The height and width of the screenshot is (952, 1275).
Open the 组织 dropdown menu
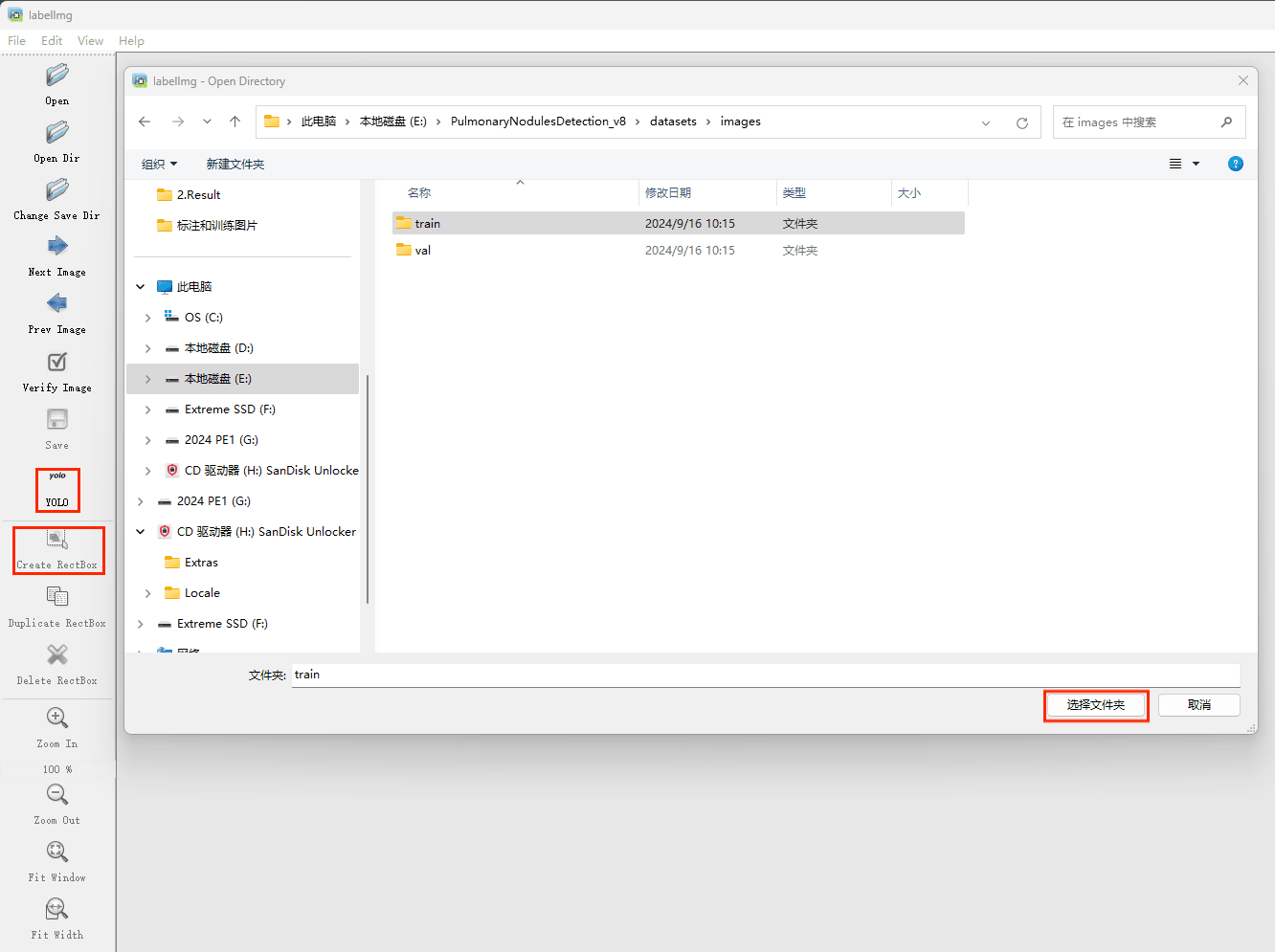pos(160,164)
